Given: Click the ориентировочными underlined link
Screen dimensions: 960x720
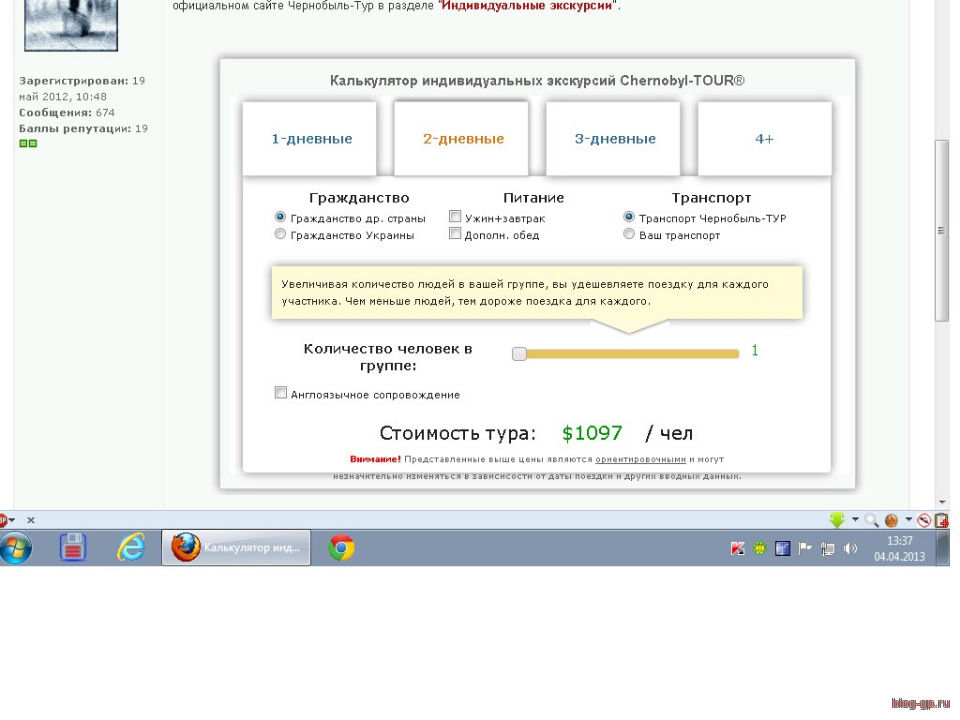Looking at the screenshot, I should (640, 459).
